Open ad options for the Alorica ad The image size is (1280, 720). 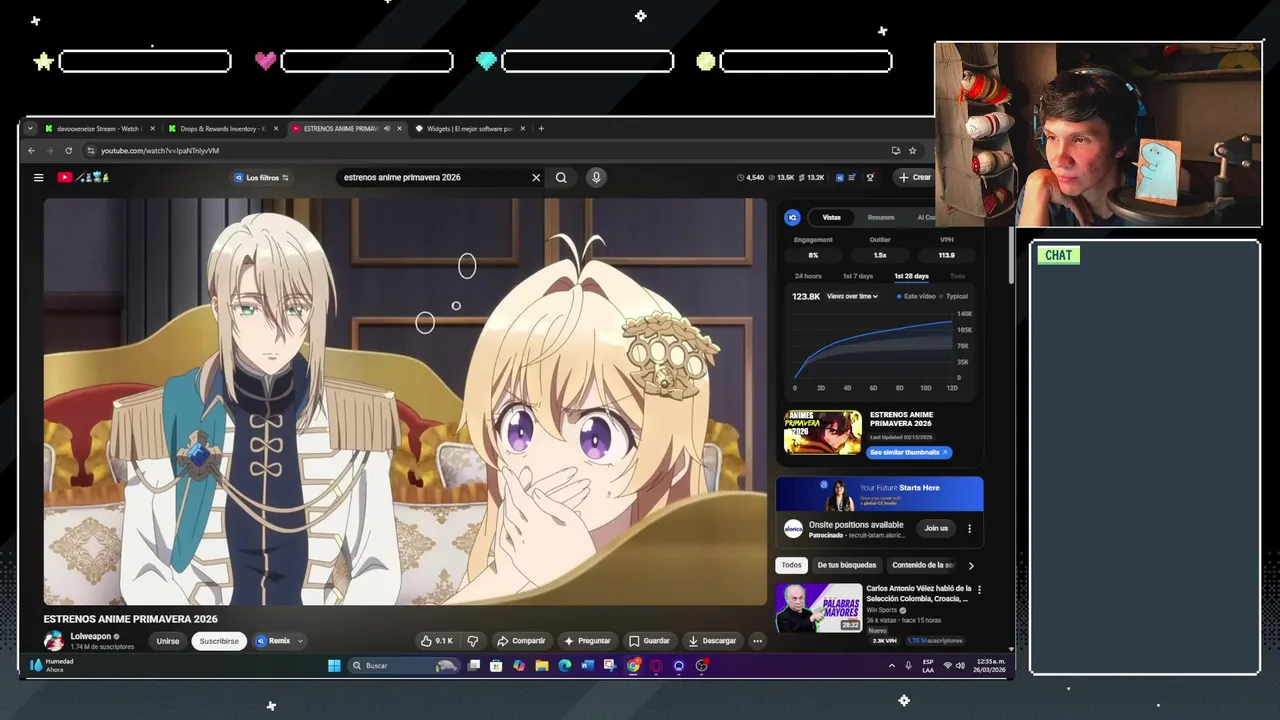click(968, 528)
